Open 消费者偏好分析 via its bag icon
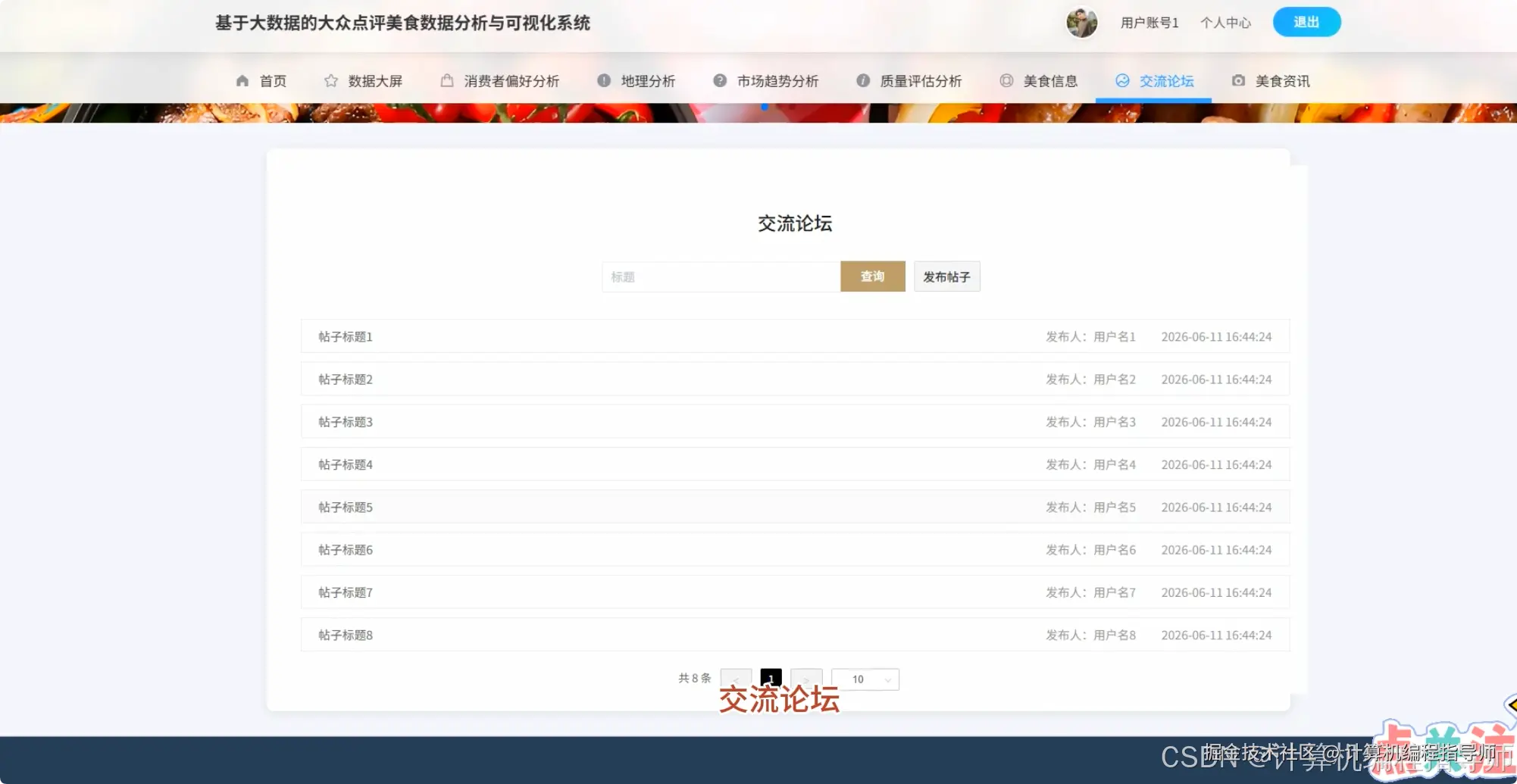The width and height of the screenshot is (1517, 784). 446,80
